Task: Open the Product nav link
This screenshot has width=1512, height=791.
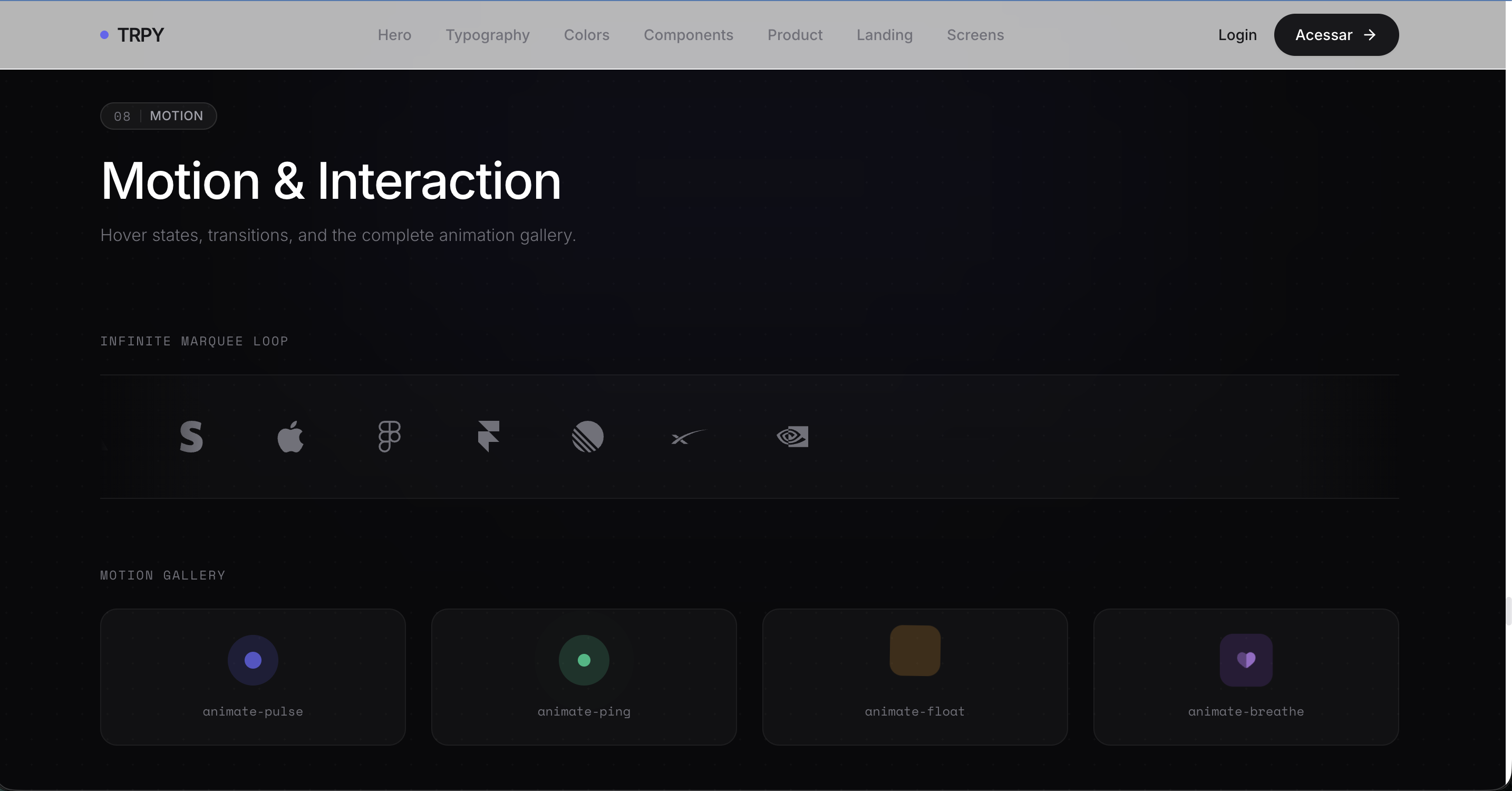Action: (x=796, y=35)
